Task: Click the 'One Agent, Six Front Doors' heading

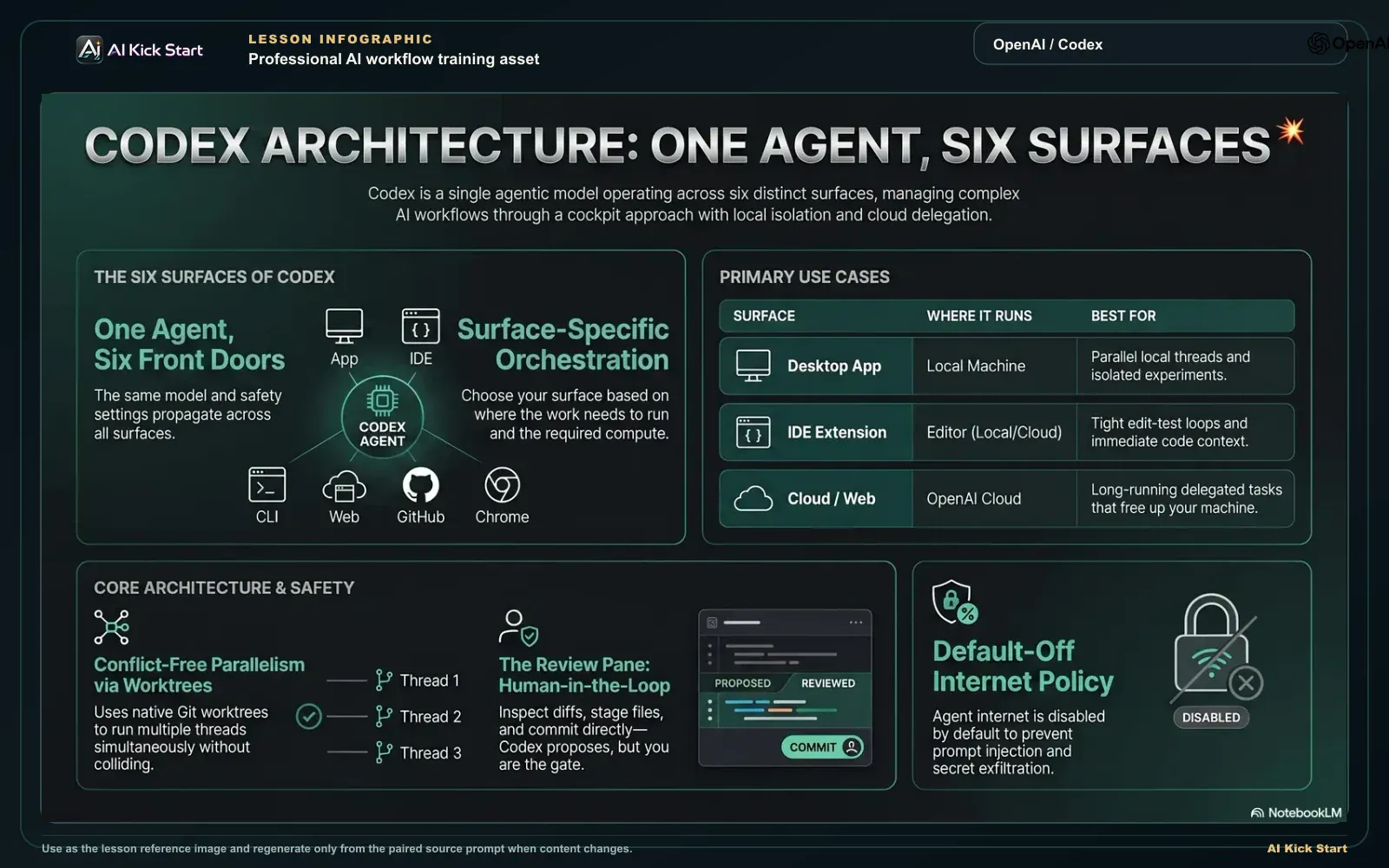Action: pos(189,344)
